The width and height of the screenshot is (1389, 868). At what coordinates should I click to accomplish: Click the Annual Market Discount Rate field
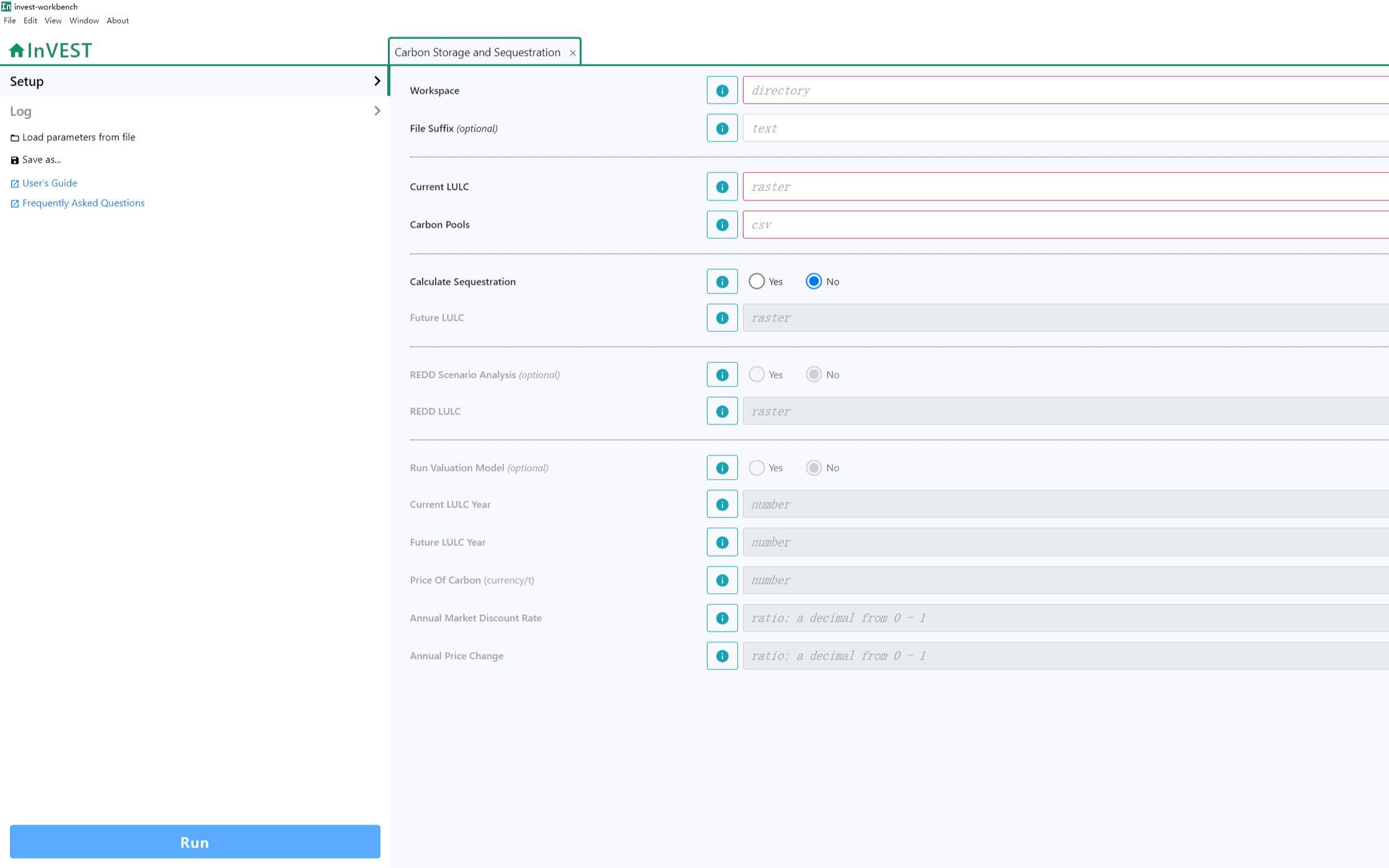(x=1065, y=618)
